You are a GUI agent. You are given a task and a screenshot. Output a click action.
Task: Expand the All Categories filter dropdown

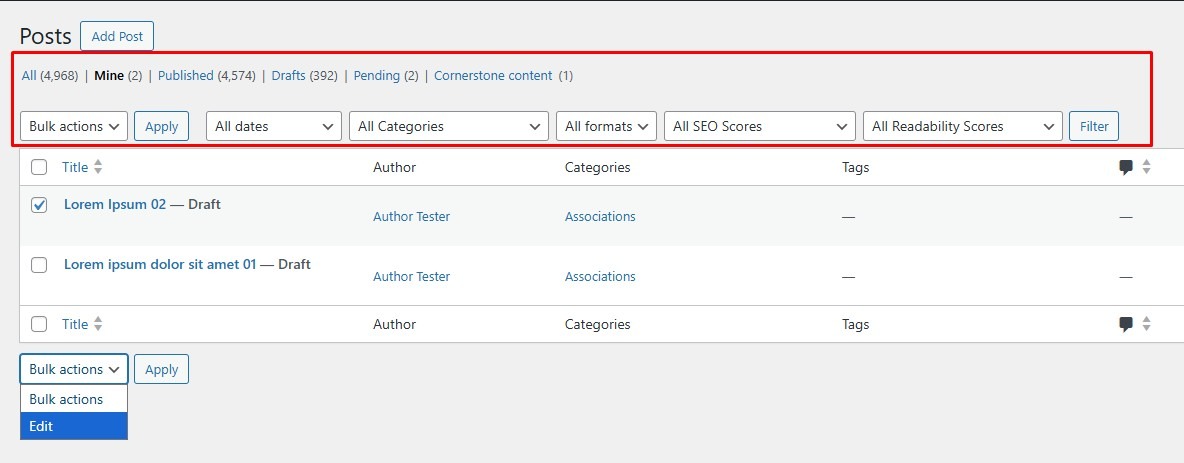point(448,126)
